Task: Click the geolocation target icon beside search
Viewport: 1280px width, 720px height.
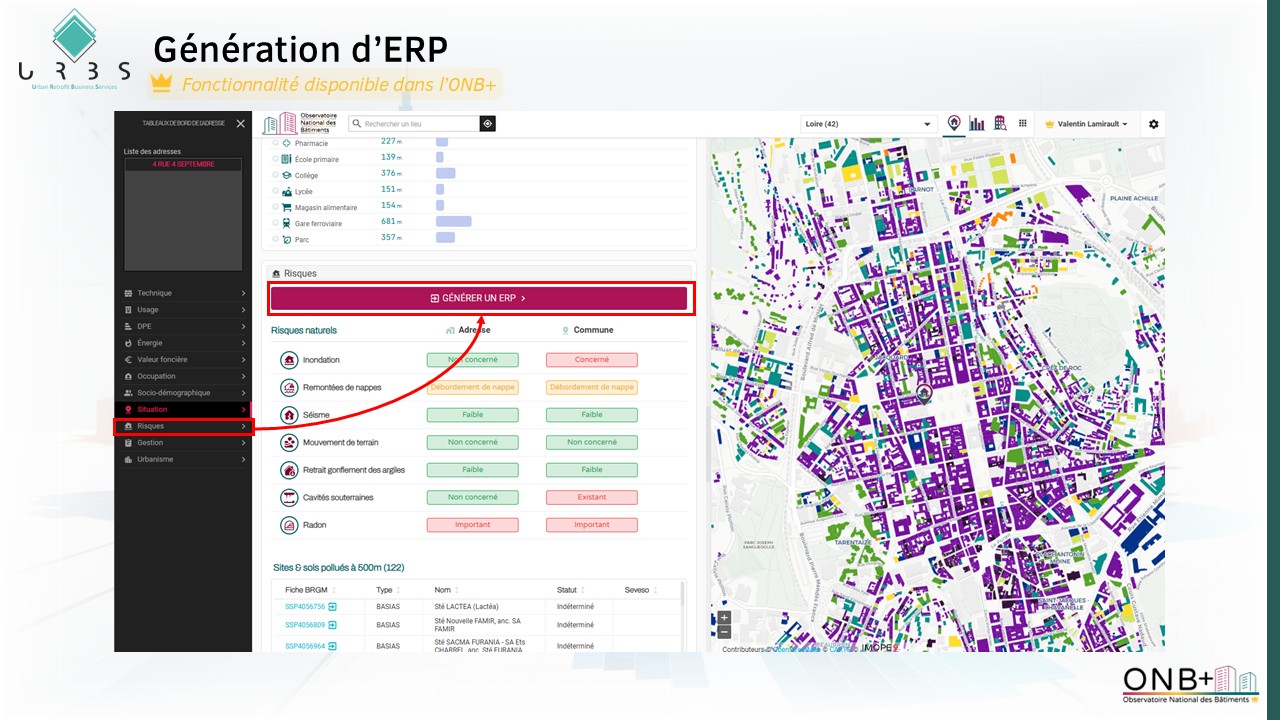Action: pos(487,124)
